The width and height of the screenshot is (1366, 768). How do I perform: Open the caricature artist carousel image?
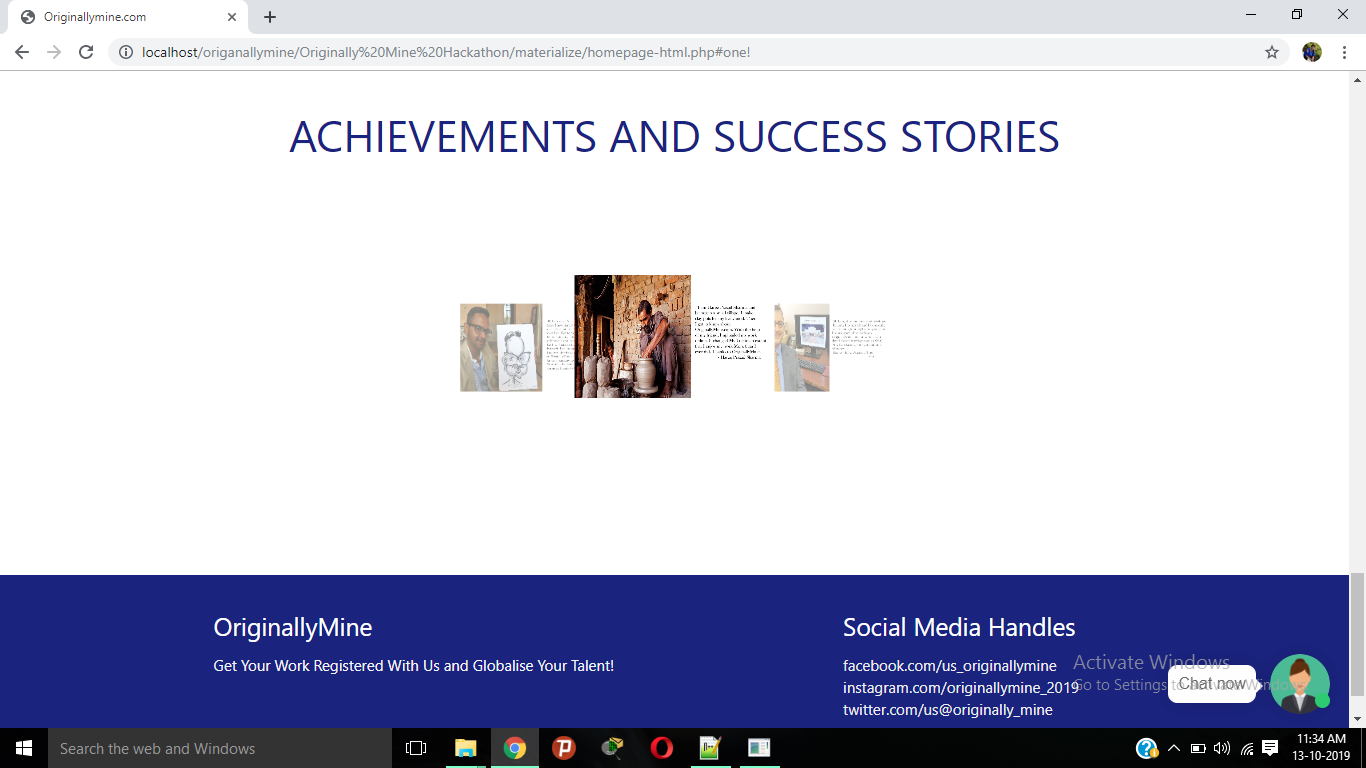[x=501, y=347]
